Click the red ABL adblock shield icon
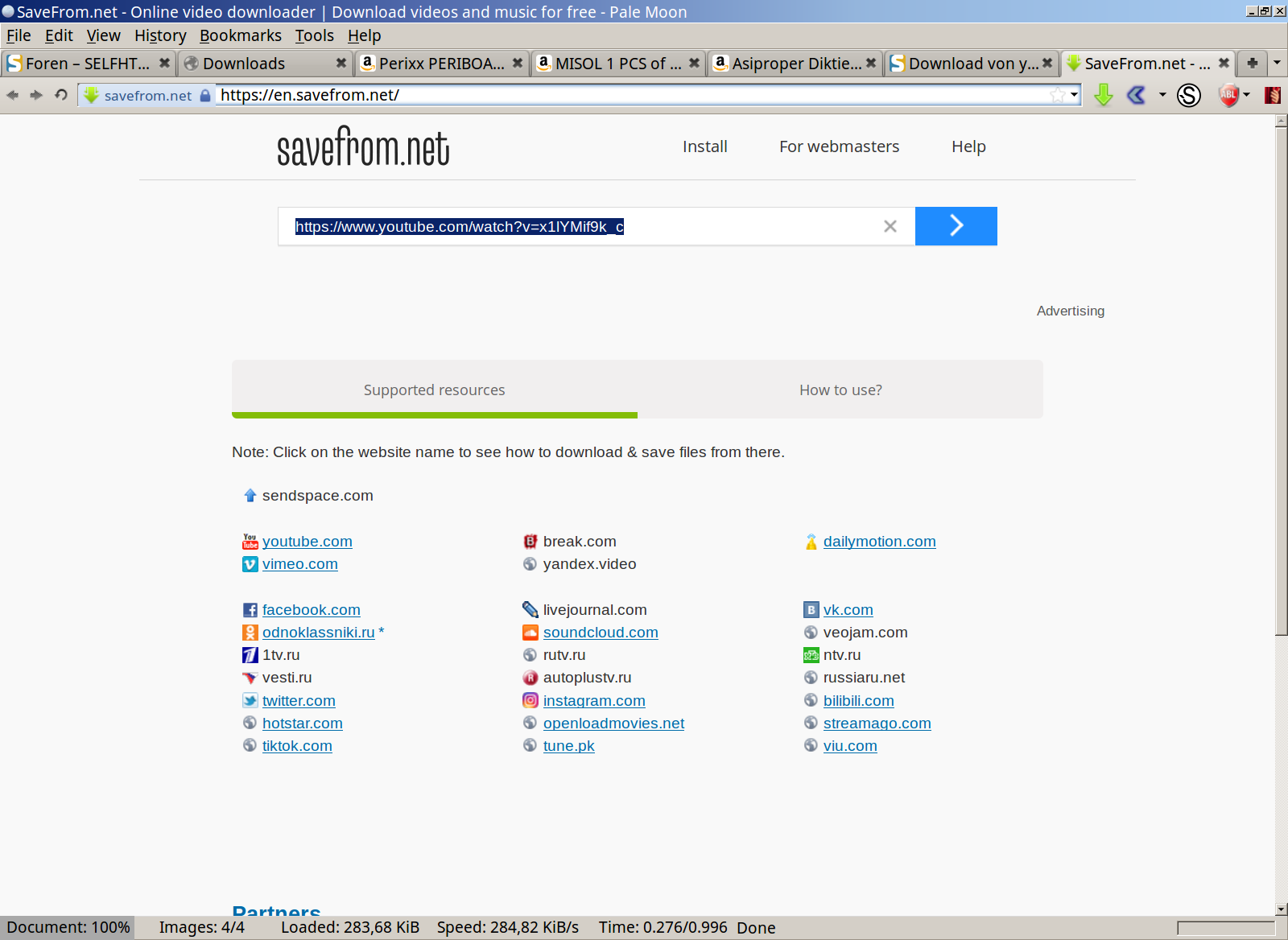Screen dimensions: 1288x940 pyautogui.click(x=1228, y=95)
